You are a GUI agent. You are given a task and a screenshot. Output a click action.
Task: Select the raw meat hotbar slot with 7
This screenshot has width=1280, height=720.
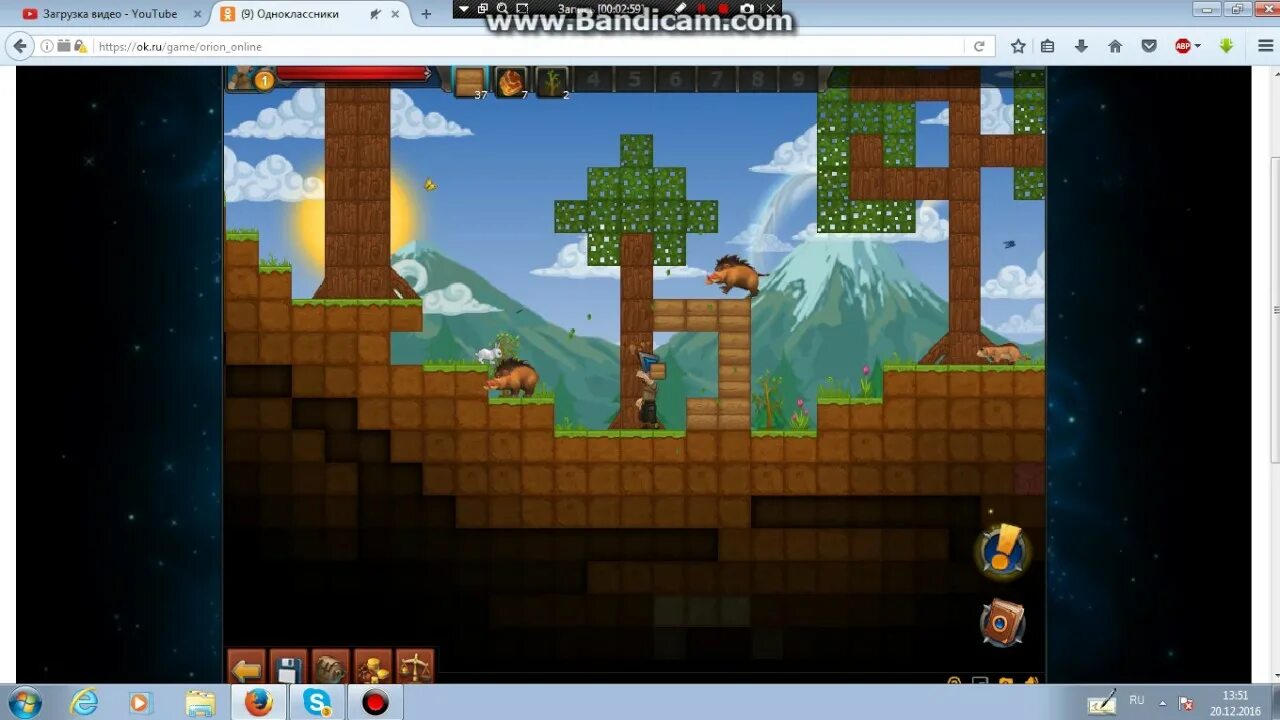pos(511,82)
